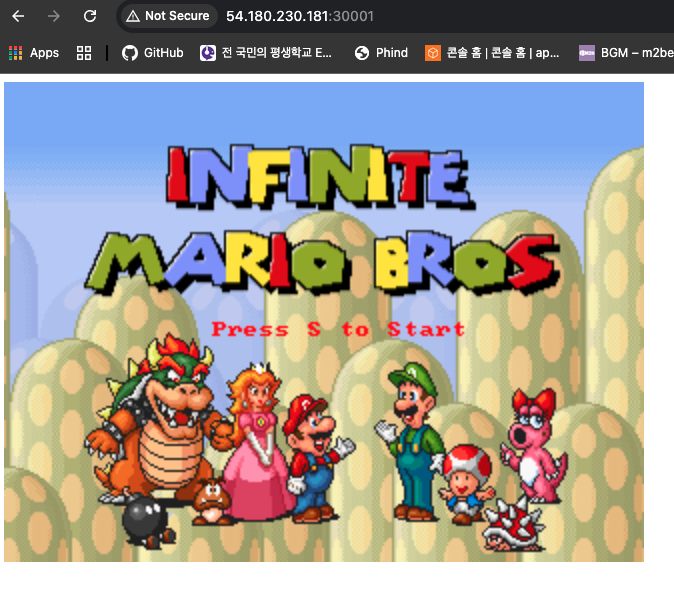Viewport: 674px width, 600px height.
Task: Open the Phind bookmark
Action: [x=381, y=53]
